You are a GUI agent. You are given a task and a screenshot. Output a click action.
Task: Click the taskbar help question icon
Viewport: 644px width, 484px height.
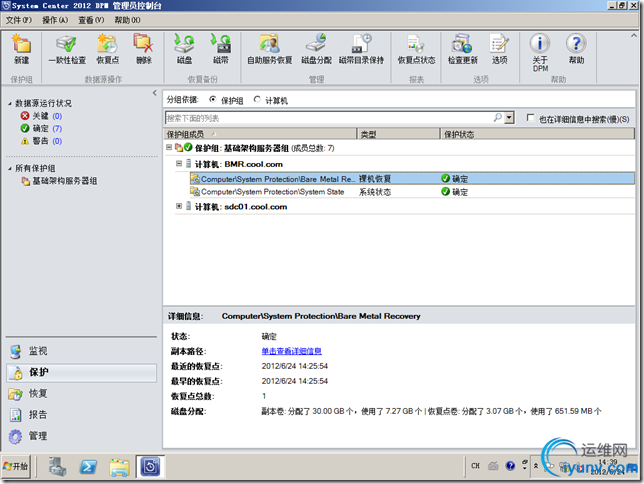click(510, 466)
